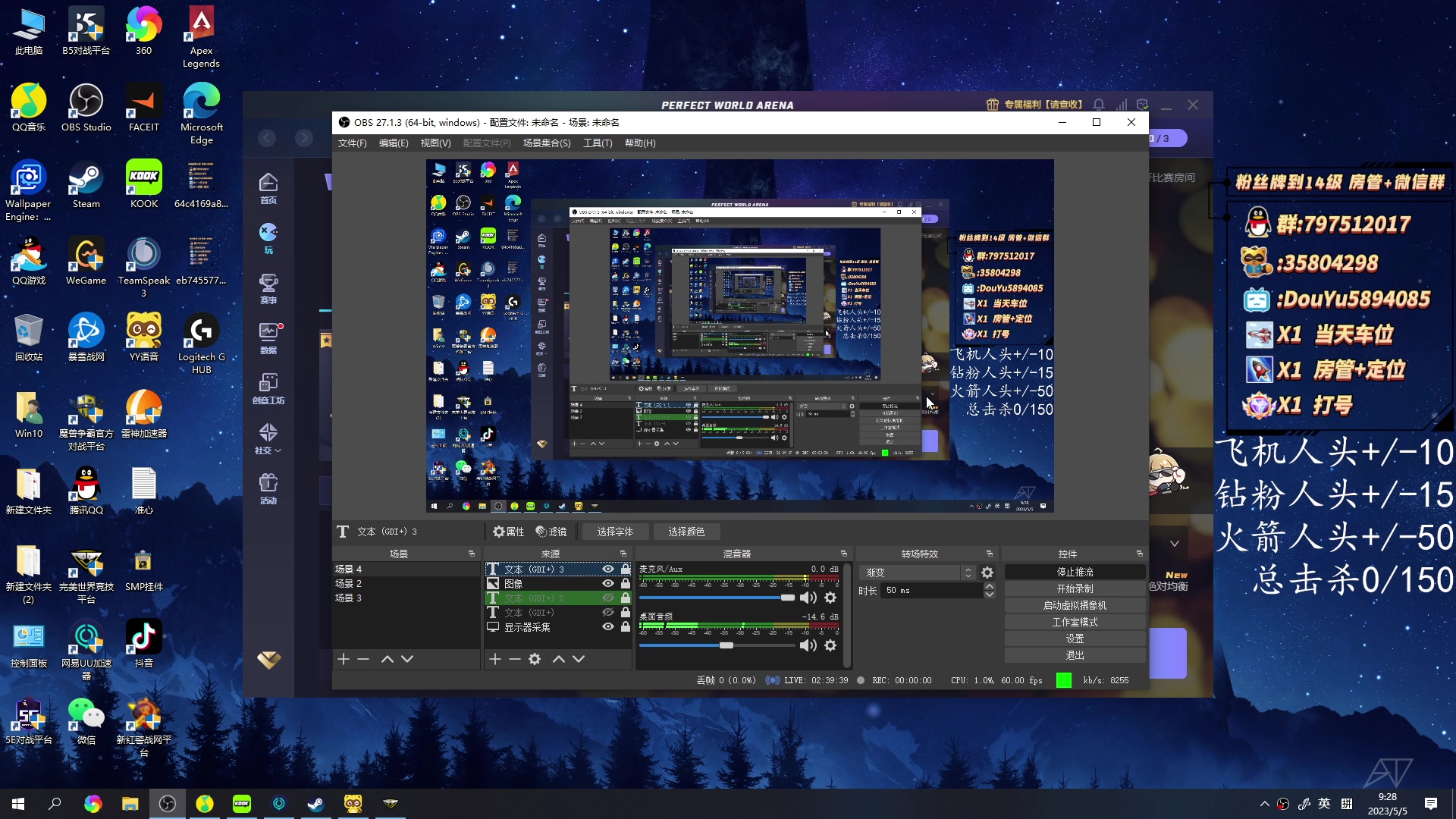Open OBS Studio desktop shortcut
The height and width of the screenshot is (819, 1456).
tap(86, 108)
